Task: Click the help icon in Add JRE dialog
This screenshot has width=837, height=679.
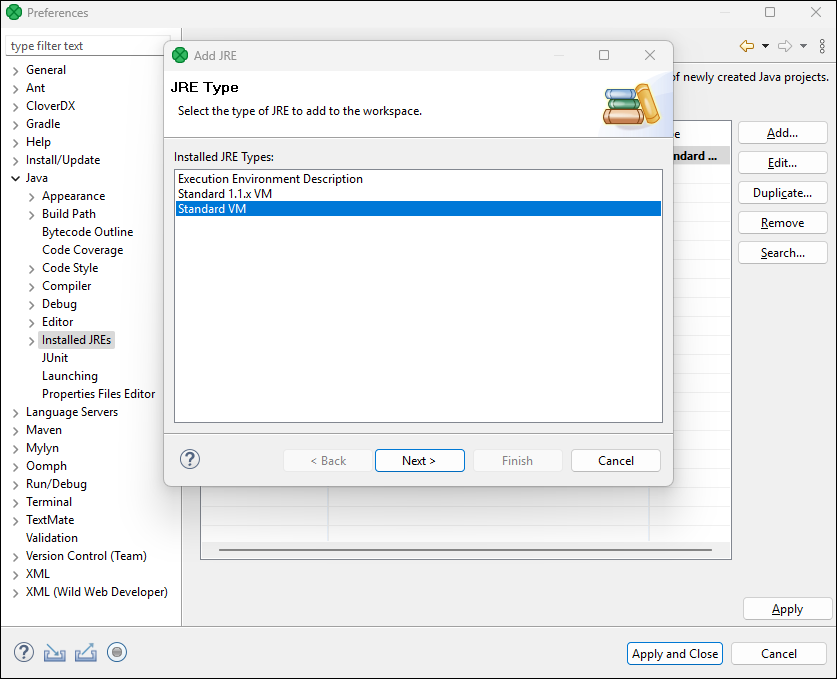Action: pos(190,460)
